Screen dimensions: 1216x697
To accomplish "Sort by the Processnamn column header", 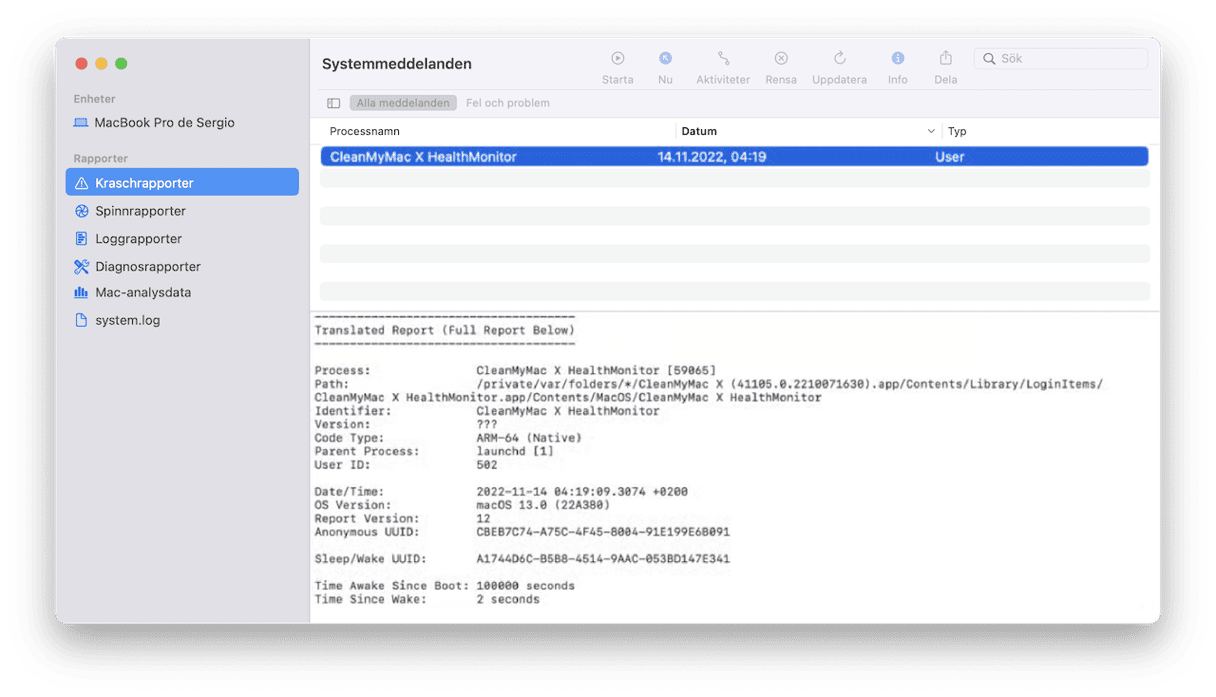I will (x=364, y=131).
